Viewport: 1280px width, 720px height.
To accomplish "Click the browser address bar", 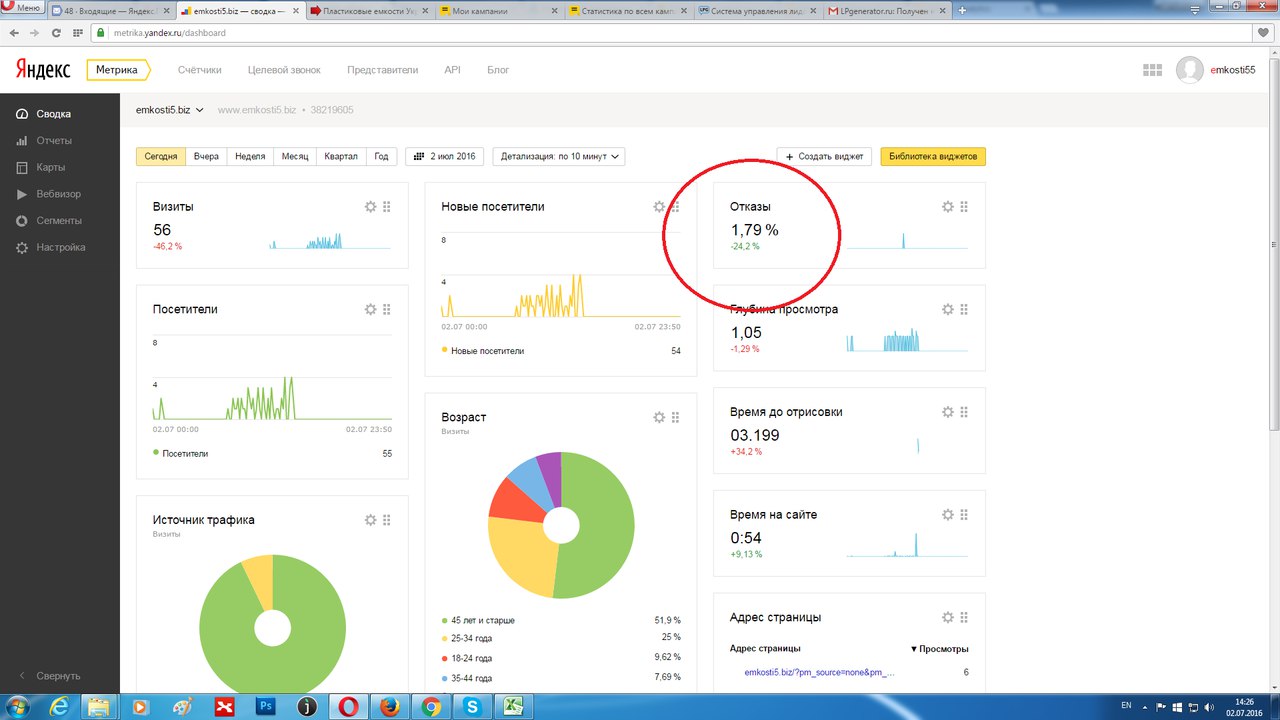I will point(670,33).
